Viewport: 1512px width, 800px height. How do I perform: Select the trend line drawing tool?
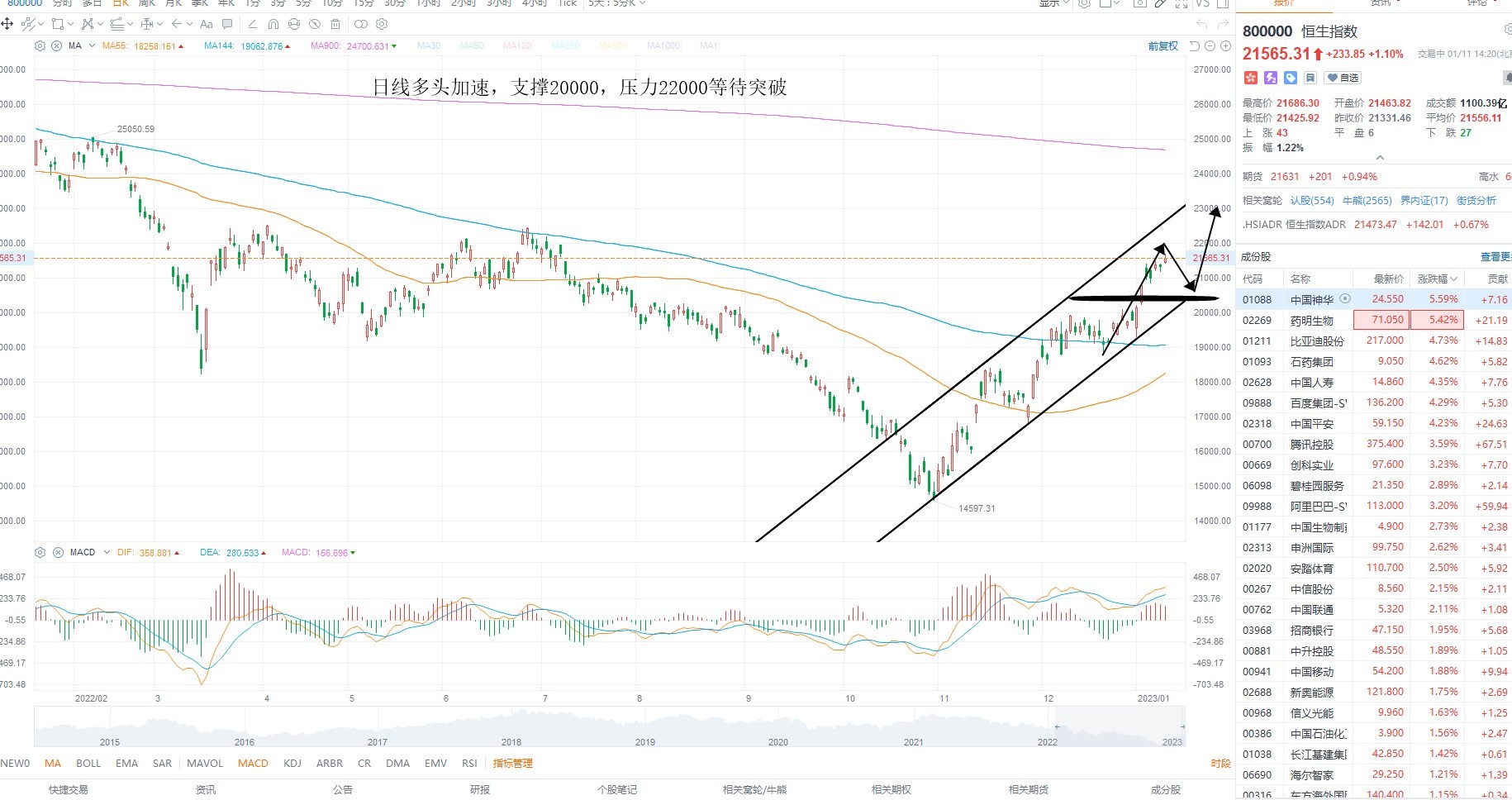point(28,24)
